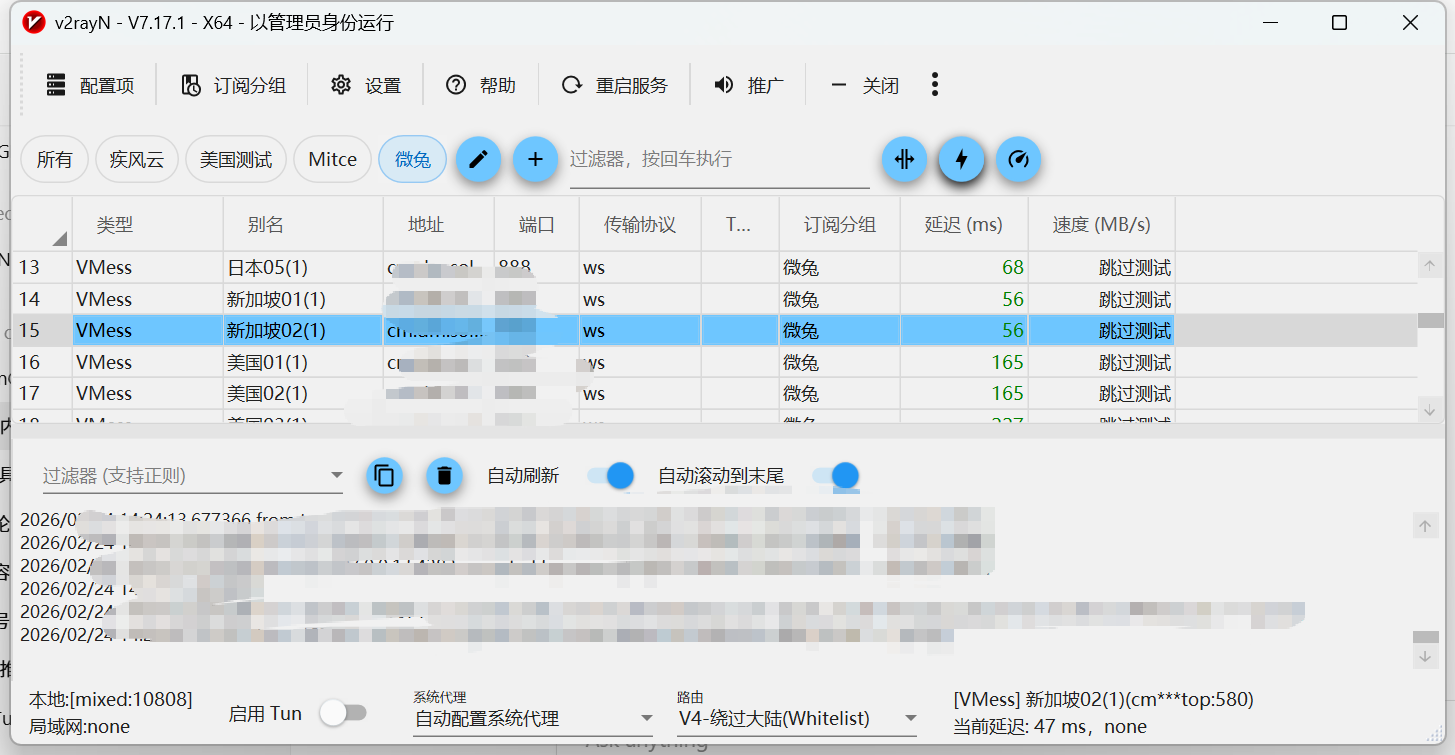Viewport: 1455px width, 755px height.
Task: Click the 165 delay value for 美国01(1)
Action: pyautogui.click(x=1008, y=362)
